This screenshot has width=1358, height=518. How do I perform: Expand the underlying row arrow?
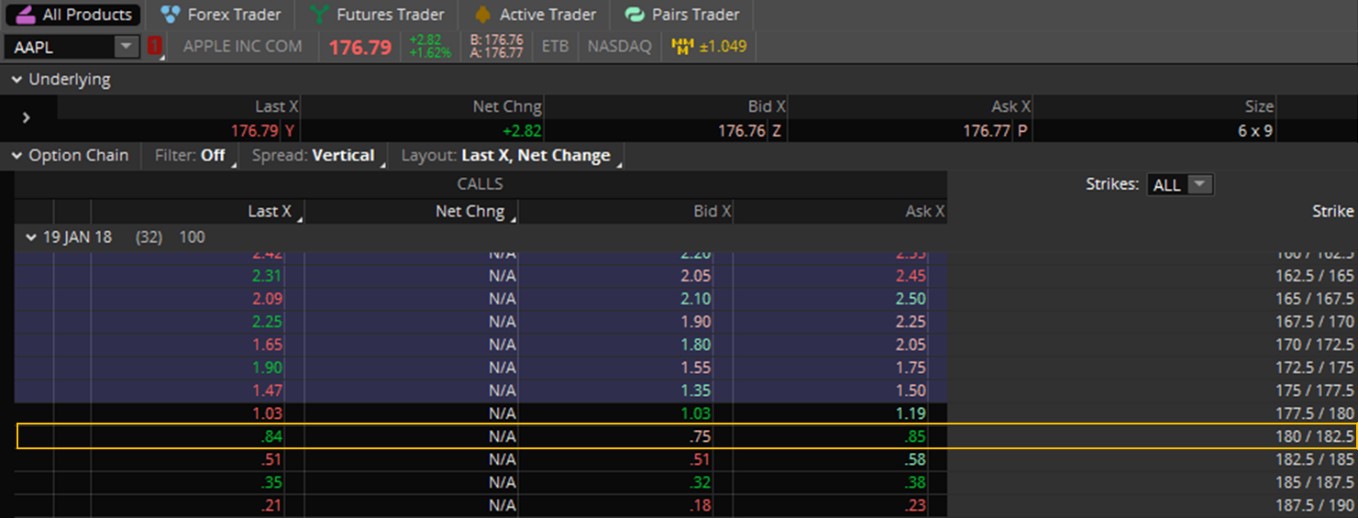26,118
